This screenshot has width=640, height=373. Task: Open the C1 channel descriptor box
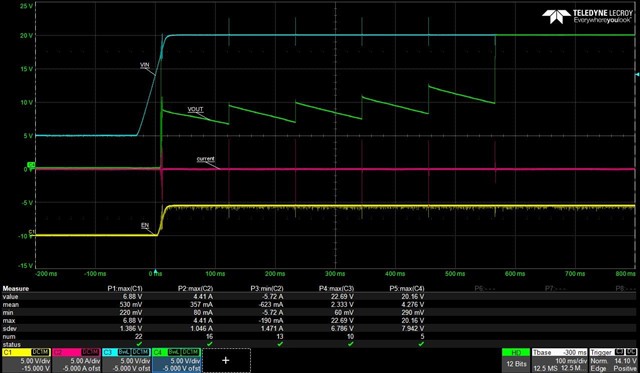pos(26,360)
